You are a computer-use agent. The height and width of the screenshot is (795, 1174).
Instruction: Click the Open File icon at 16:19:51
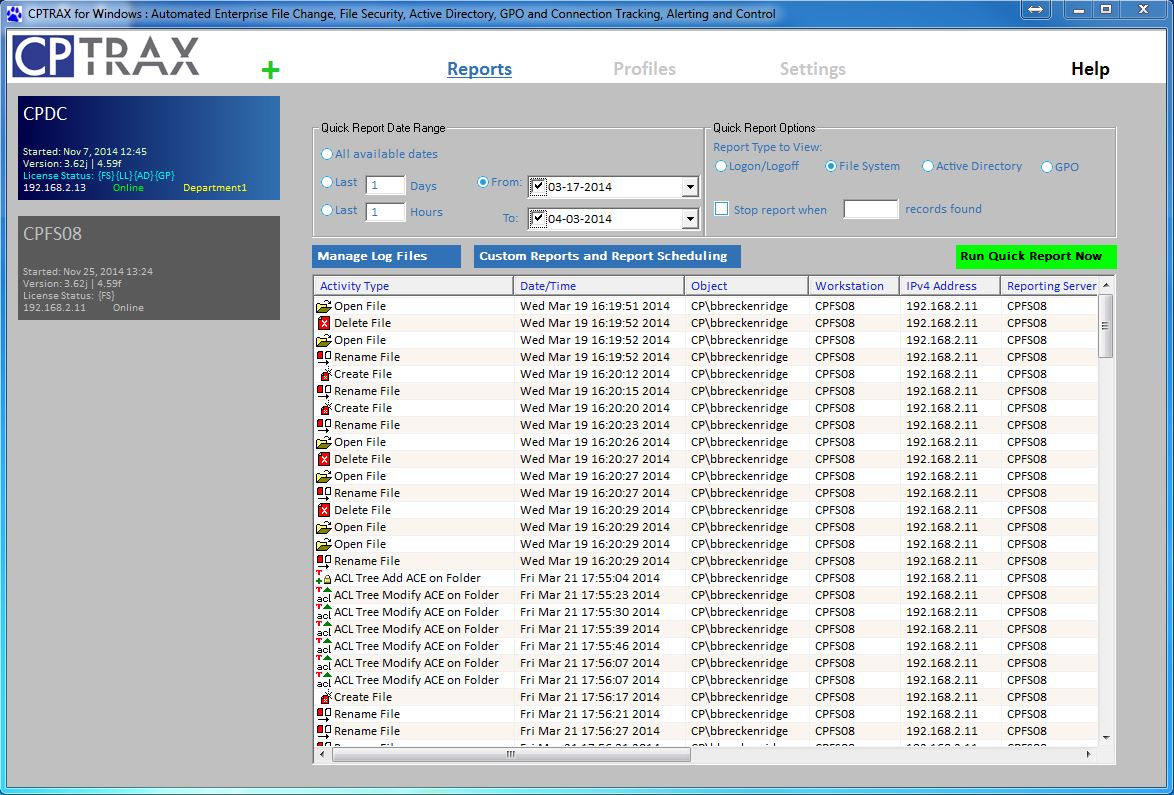pos(324,306)
